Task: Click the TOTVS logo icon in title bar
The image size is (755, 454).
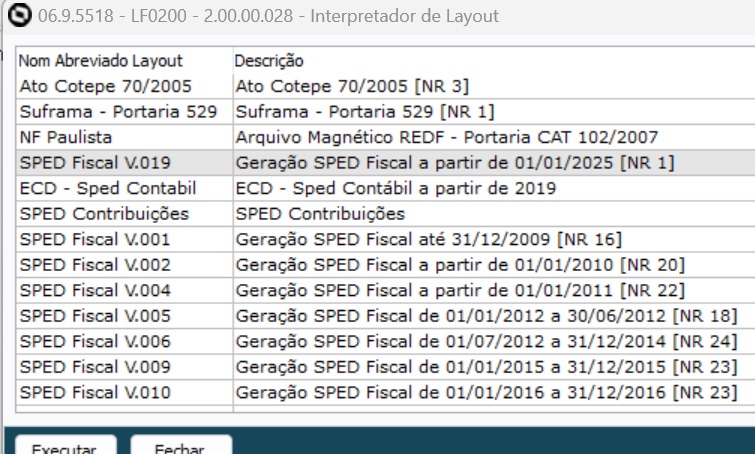Action: pyautogui.click(x=19, y=15)
